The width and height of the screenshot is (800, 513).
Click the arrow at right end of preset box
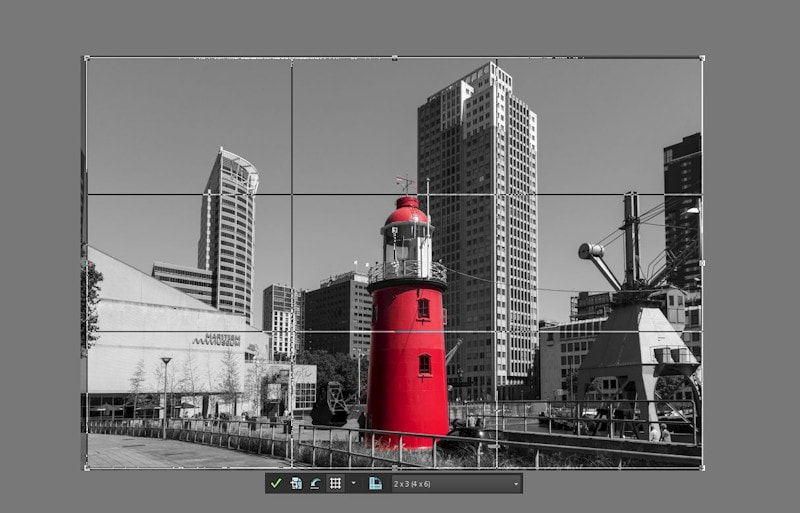click(x=516, y=483)
